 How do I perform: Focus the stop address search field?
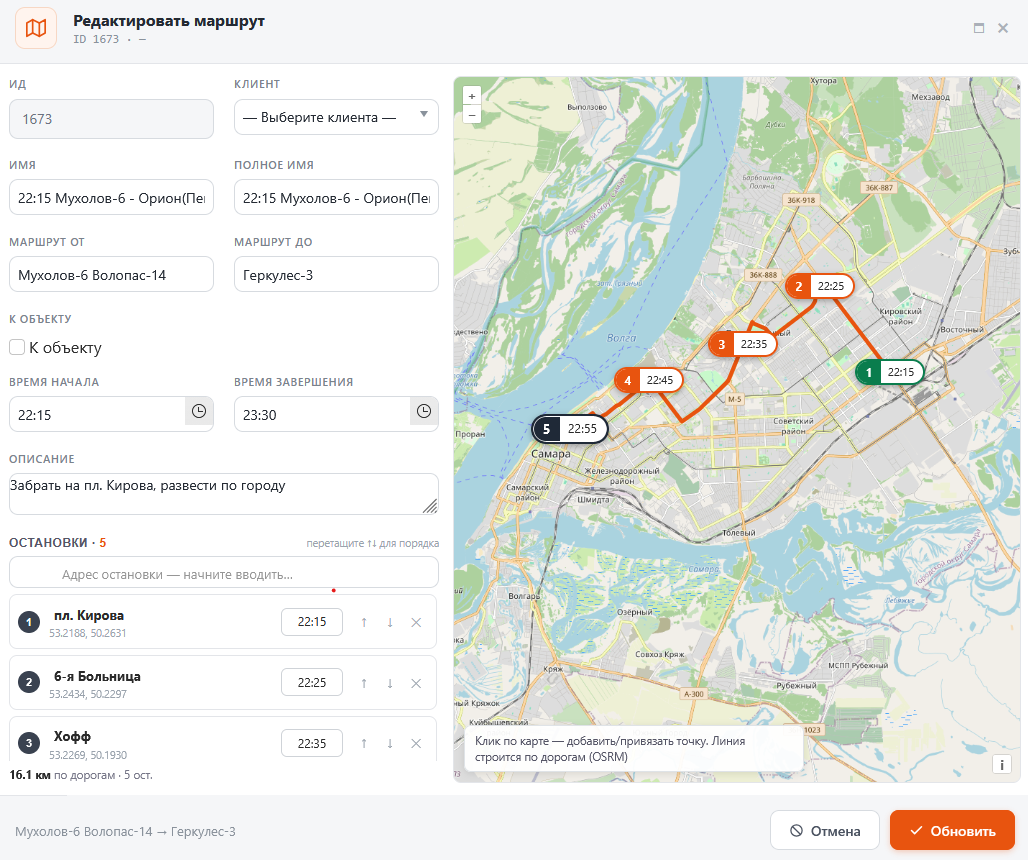pos(224,574)
